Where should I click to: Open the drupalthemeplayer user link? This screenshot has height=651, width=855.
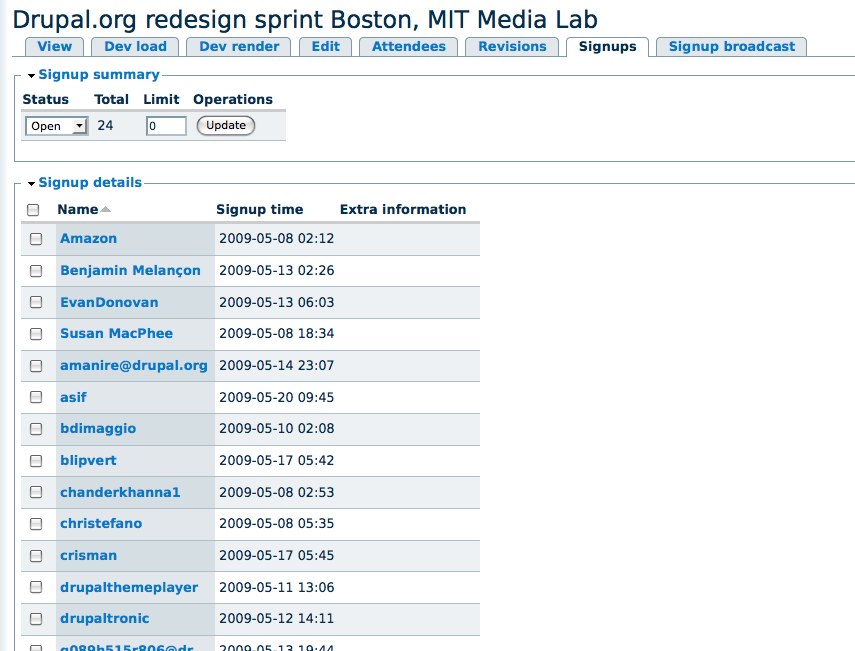tap(129, 588)
